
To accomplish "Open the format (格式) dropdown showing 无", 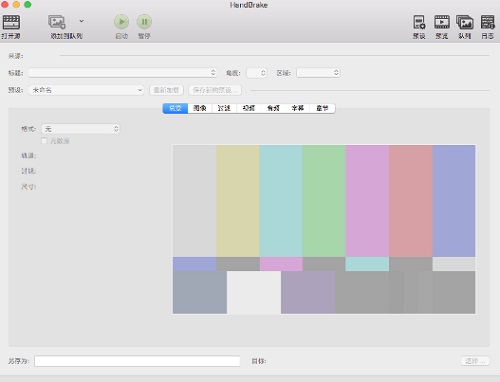I will point(81,129).
